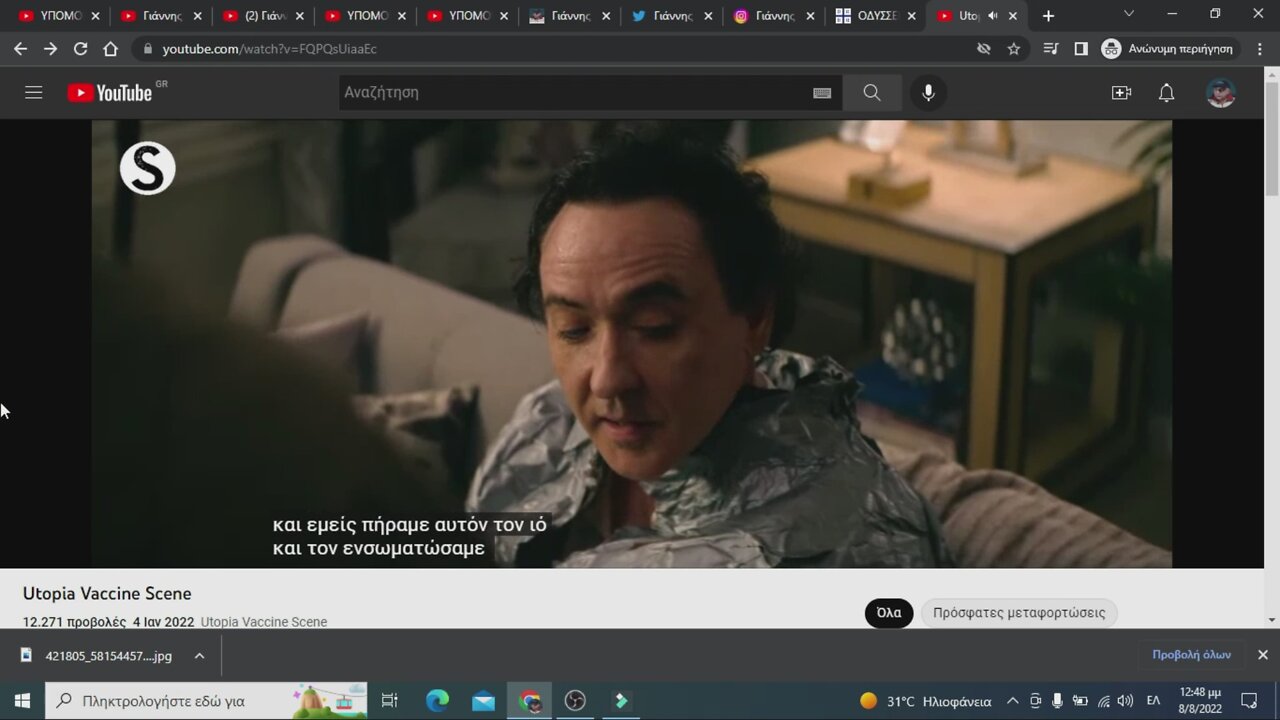The height and width of the screenshot is (720, 1280).
Task: Switch to the ΟΔΥΣΣΕ tab
Action: pyautogui.click(x=873, y=16)
